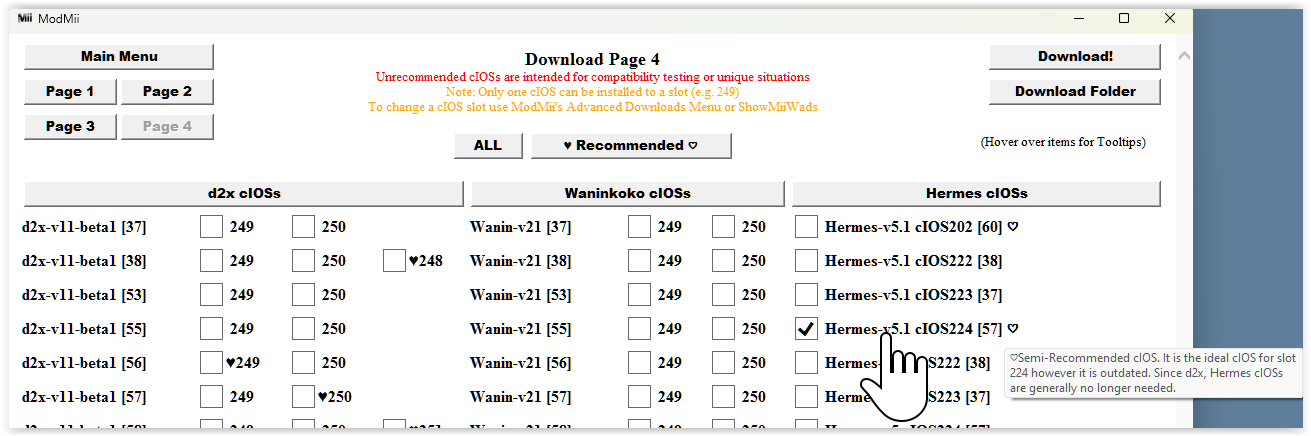1311x436 pixels.
Task: Check slot 249 for Wanin-v21 [56]
Action: click(639, 363)
